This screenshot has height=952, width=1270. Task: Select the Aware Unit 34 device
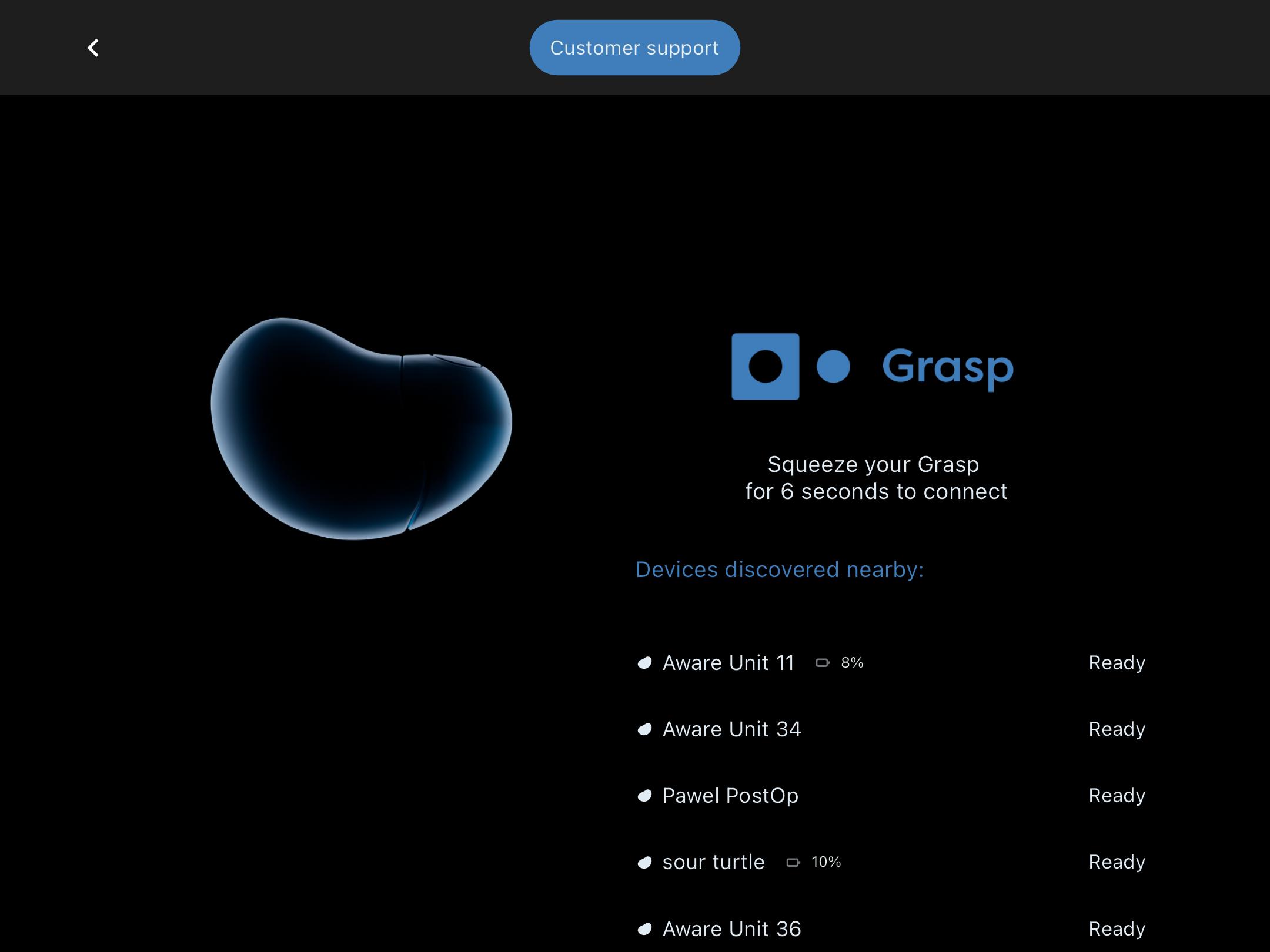(891, 729)
